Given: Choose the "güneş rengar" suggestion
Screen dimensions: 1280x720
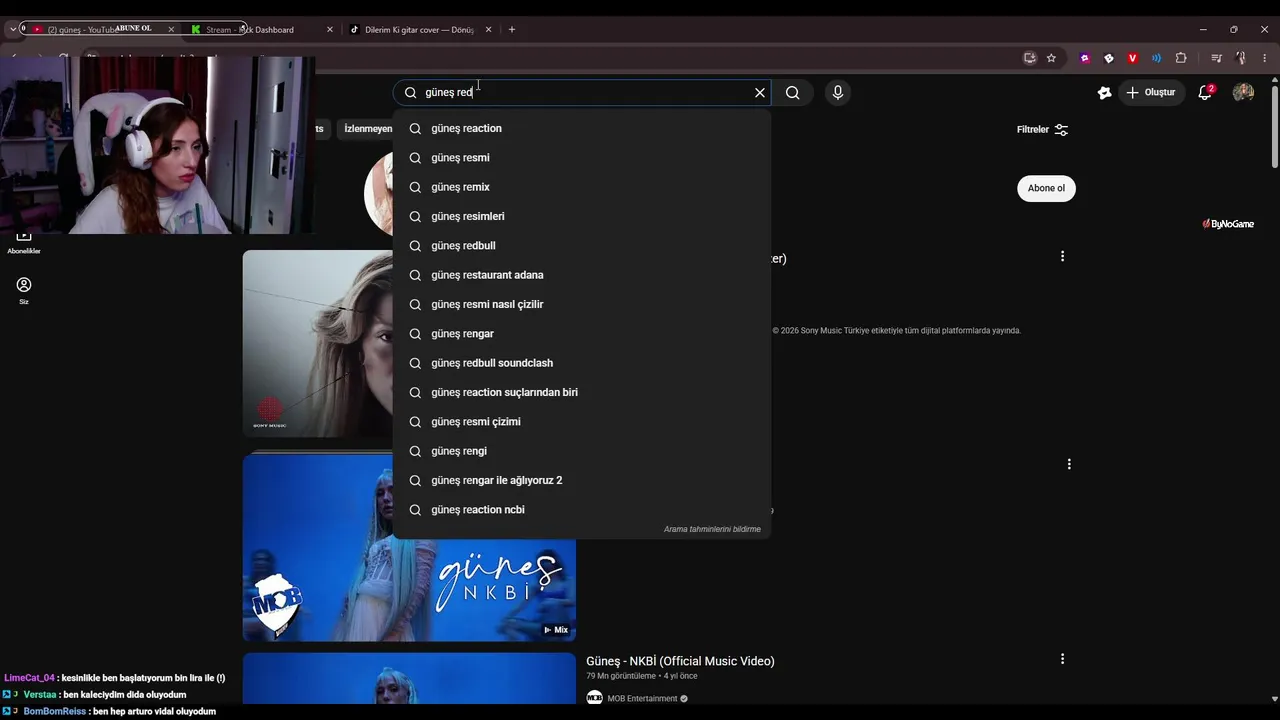Looking at the screenshot, I should (x=582, y=334).
